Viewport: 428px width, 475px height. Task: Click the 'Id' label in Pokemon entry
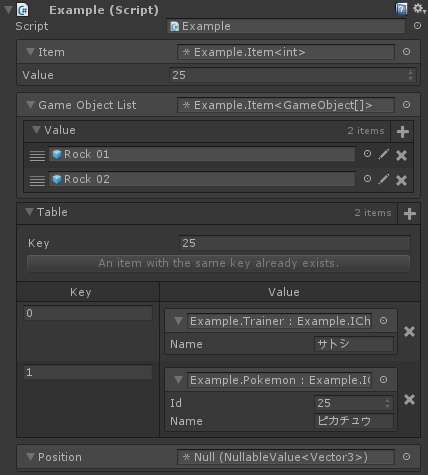point(176,403)
